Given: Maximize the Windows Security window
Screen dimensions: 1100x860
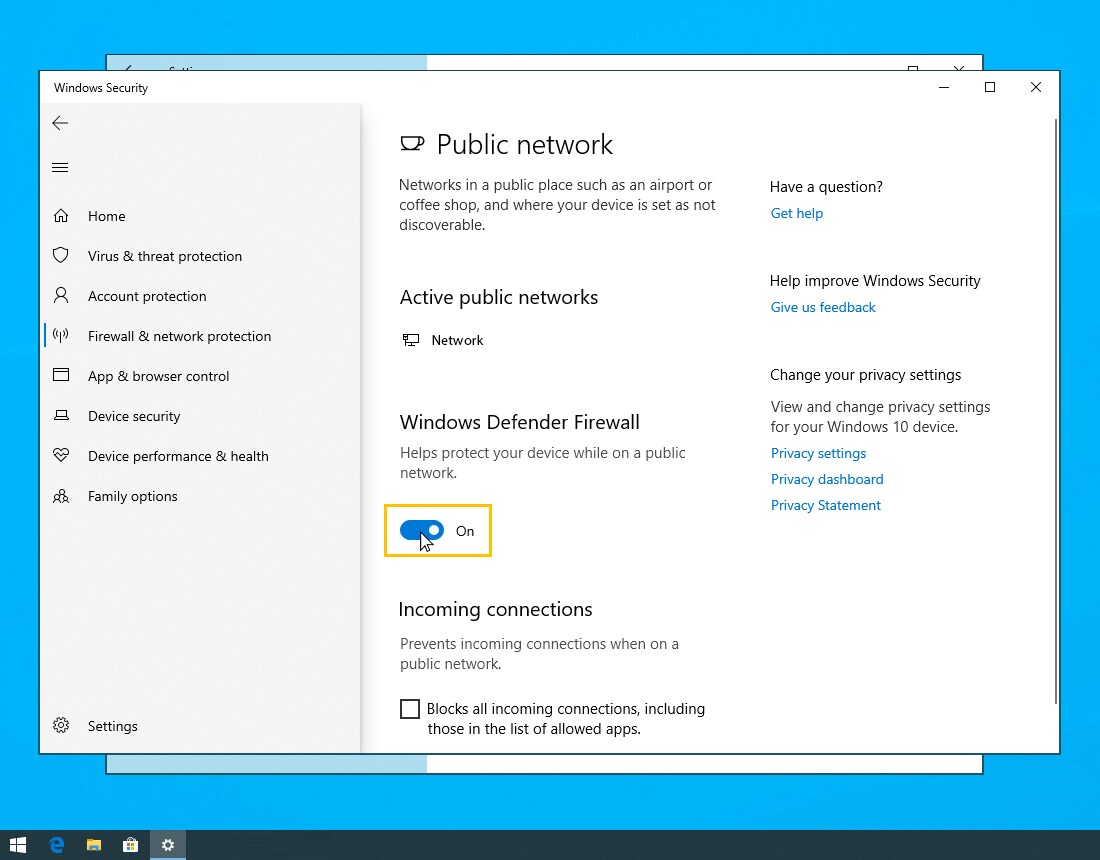Looking at the screenshot, I should click(990, 87).
